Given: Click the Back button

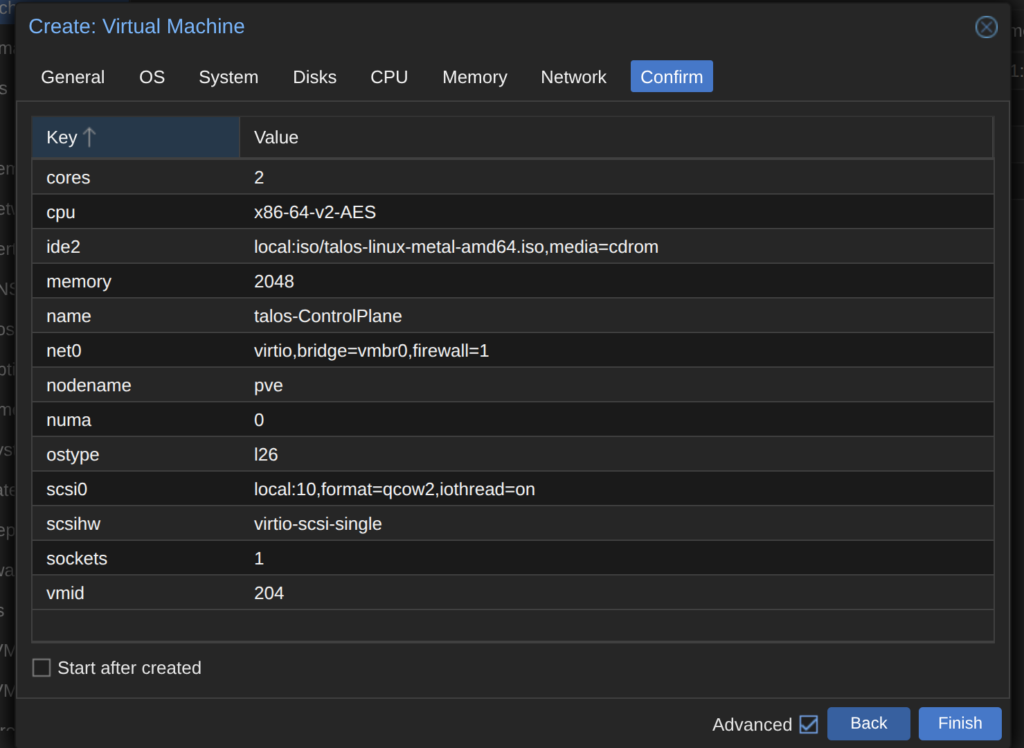Looking at the screenshot, I should click(x=868, y=723).
